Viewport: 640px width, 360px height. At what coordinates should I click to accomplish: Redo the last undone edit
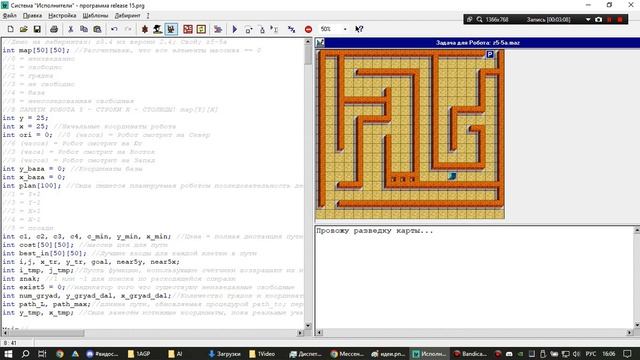click(128, 29)
